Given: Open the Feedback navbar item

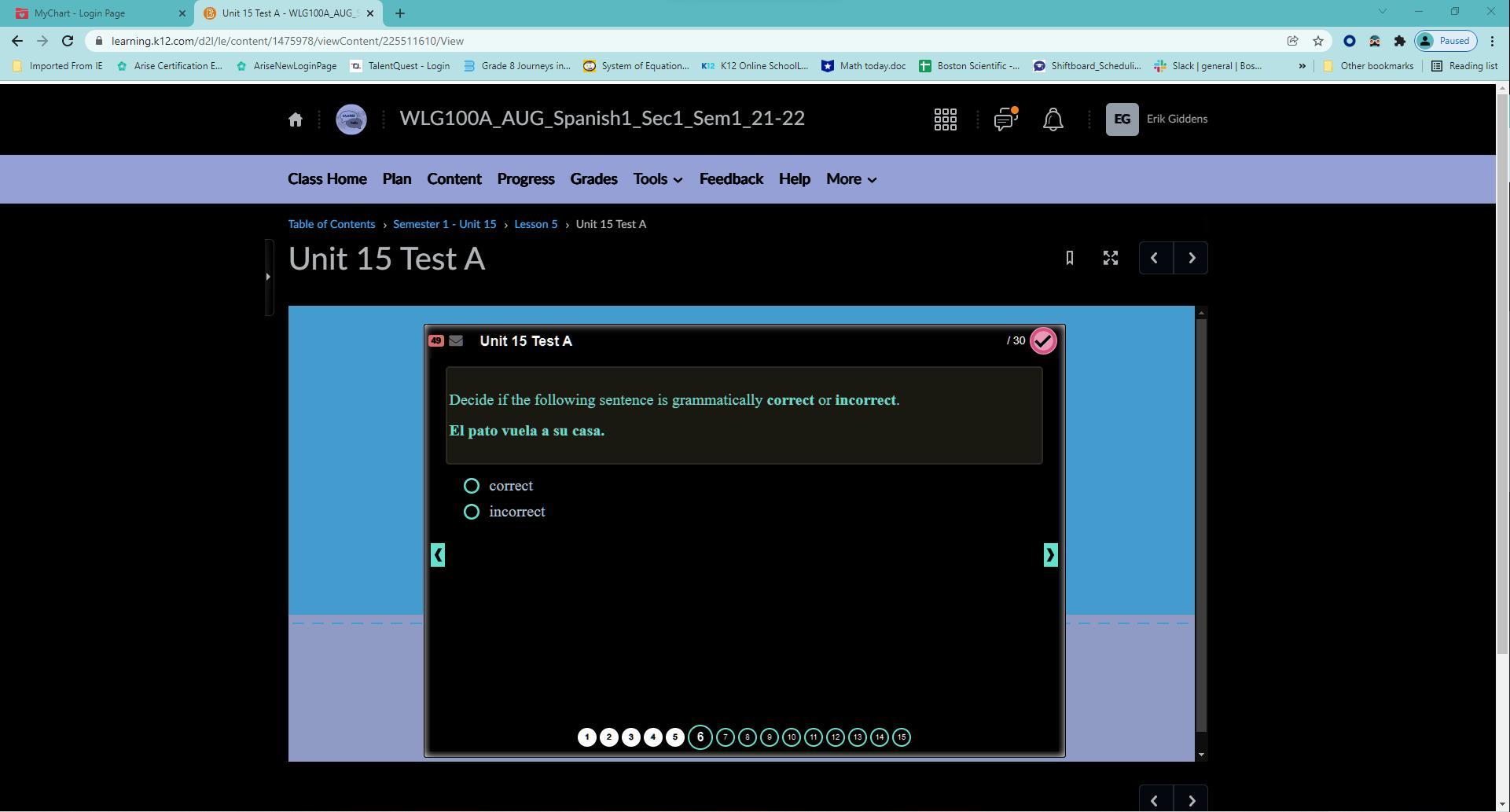Looking at the screenshot, I should point(731,179).
